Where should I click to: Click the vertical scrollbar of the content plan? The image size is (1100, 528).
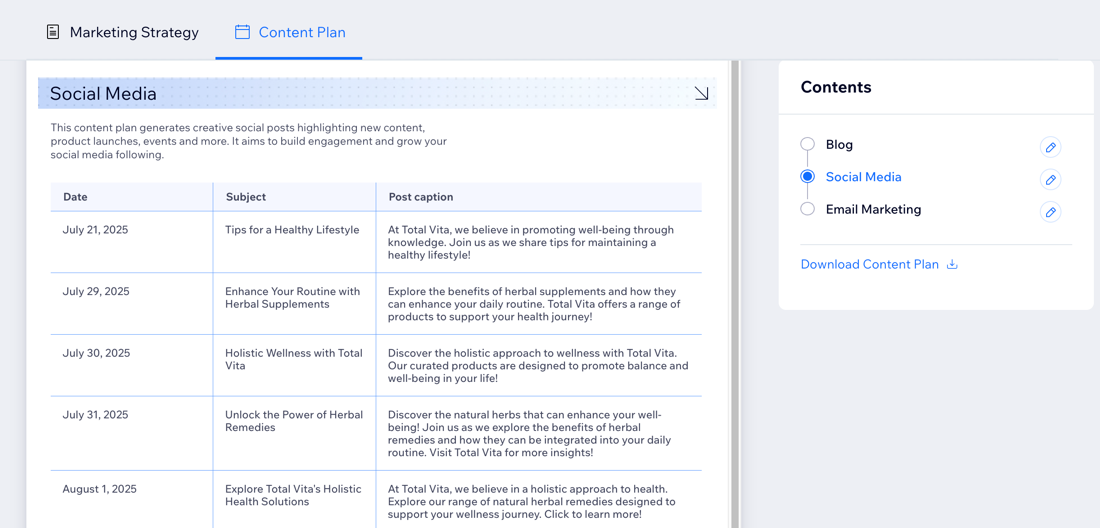pos(735,295)
